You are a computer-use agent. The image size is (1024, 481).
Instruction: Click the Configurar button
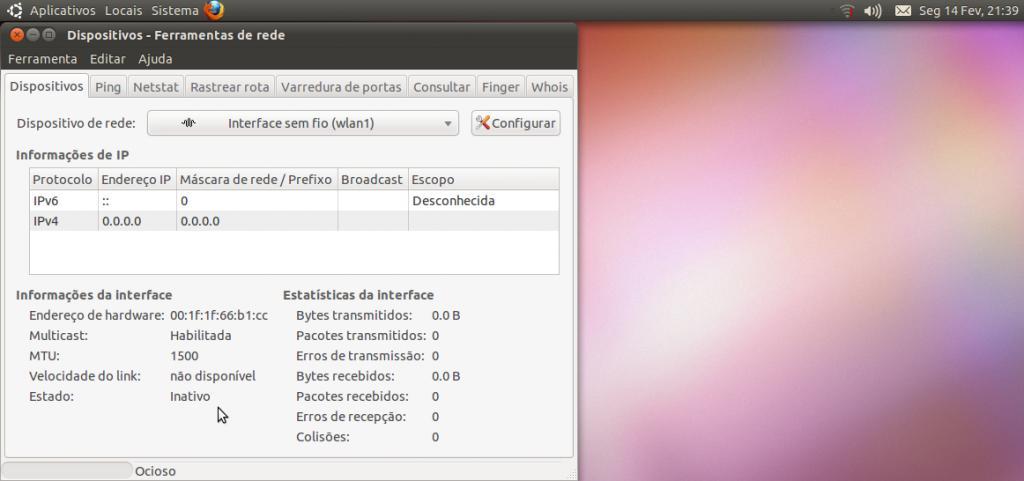coord(516,123)
